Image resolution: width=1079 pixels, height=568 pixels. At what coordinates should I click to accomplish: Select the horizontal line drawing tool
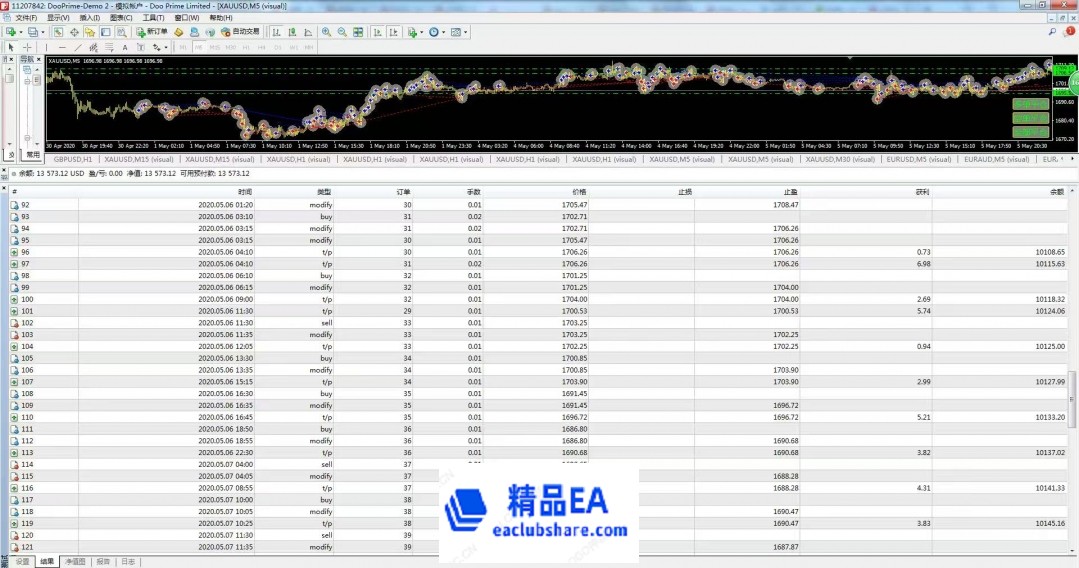61,47
